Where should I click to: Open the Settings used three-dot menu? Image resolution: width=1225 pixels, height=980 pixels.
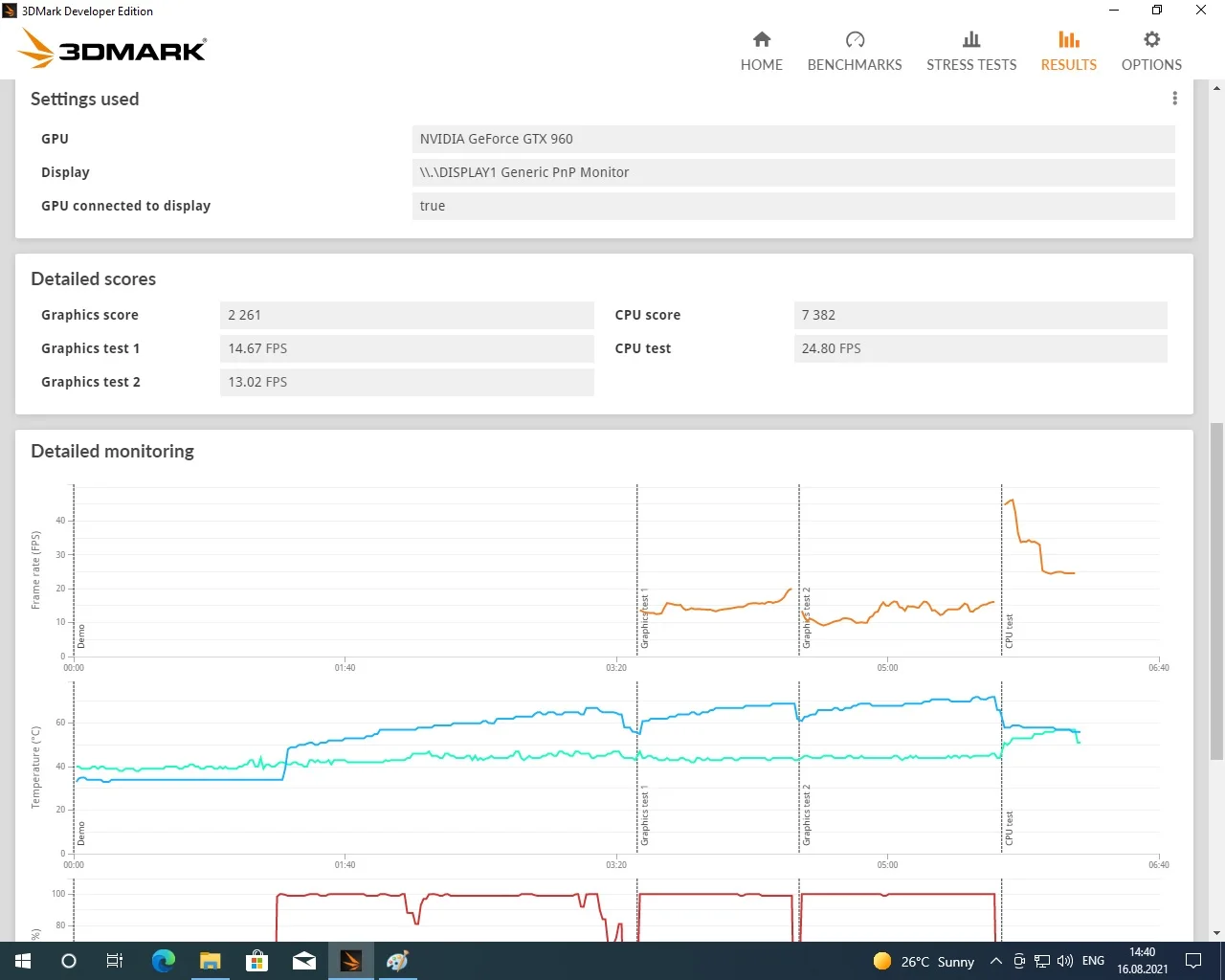1174,99
